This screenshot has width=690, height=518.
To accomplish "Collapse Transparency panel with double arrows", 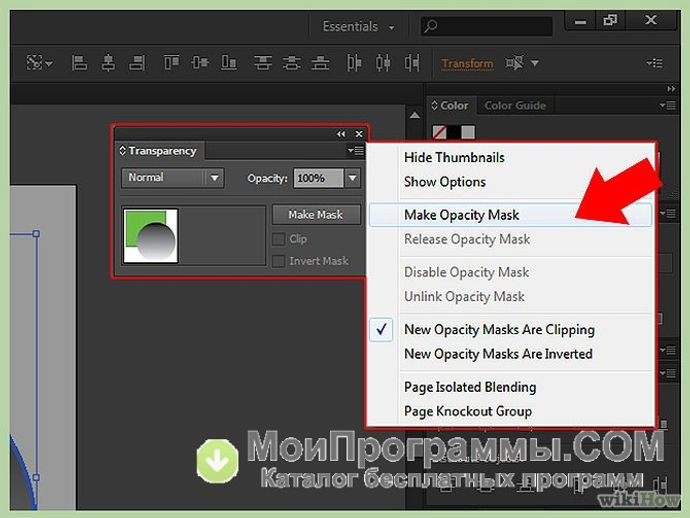I will click(x=341, y=134).
